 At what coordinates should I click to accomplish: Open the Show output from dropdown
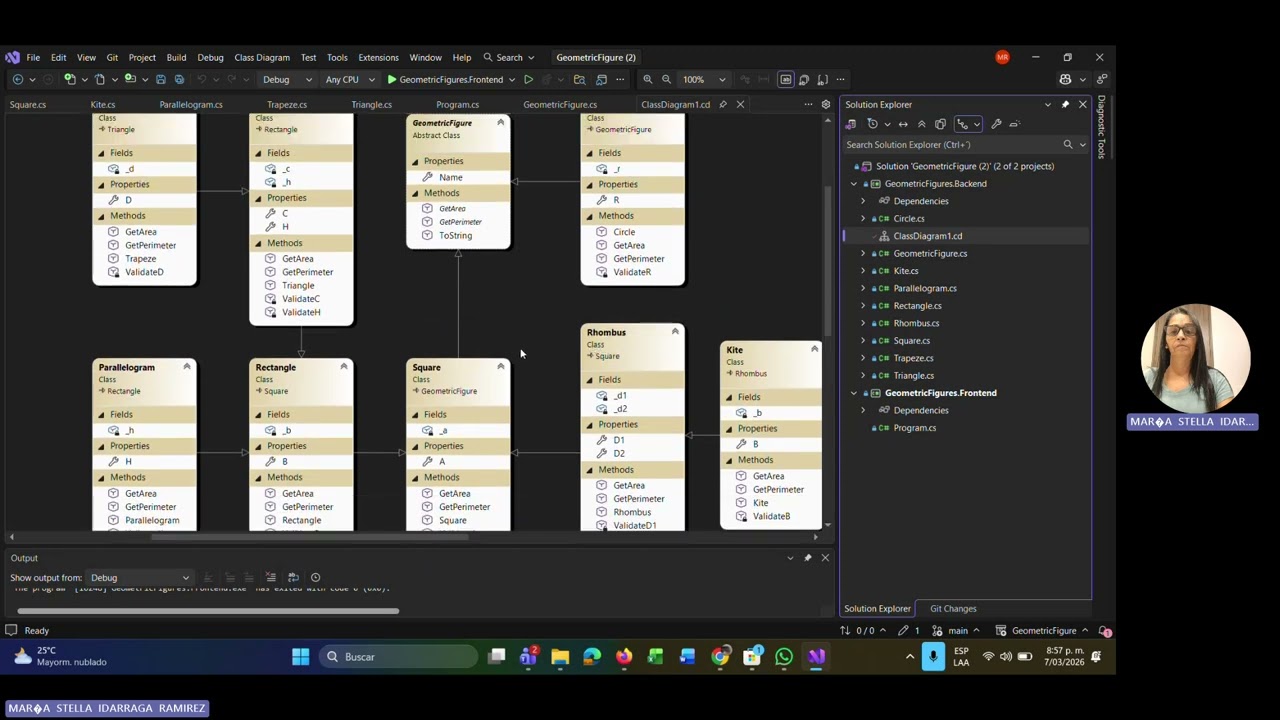pyautogui.click(x=139, y=577)
